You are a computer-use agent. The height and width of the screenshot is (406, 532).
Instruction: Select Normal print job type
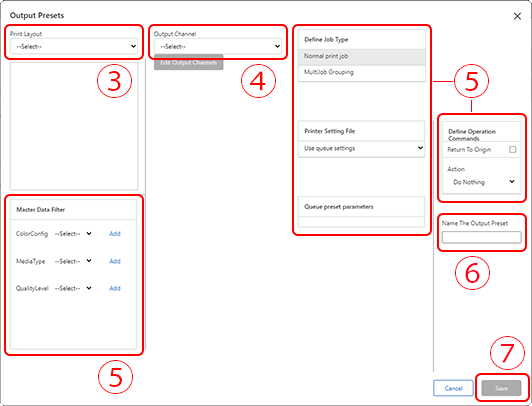[x=362, y=57]
